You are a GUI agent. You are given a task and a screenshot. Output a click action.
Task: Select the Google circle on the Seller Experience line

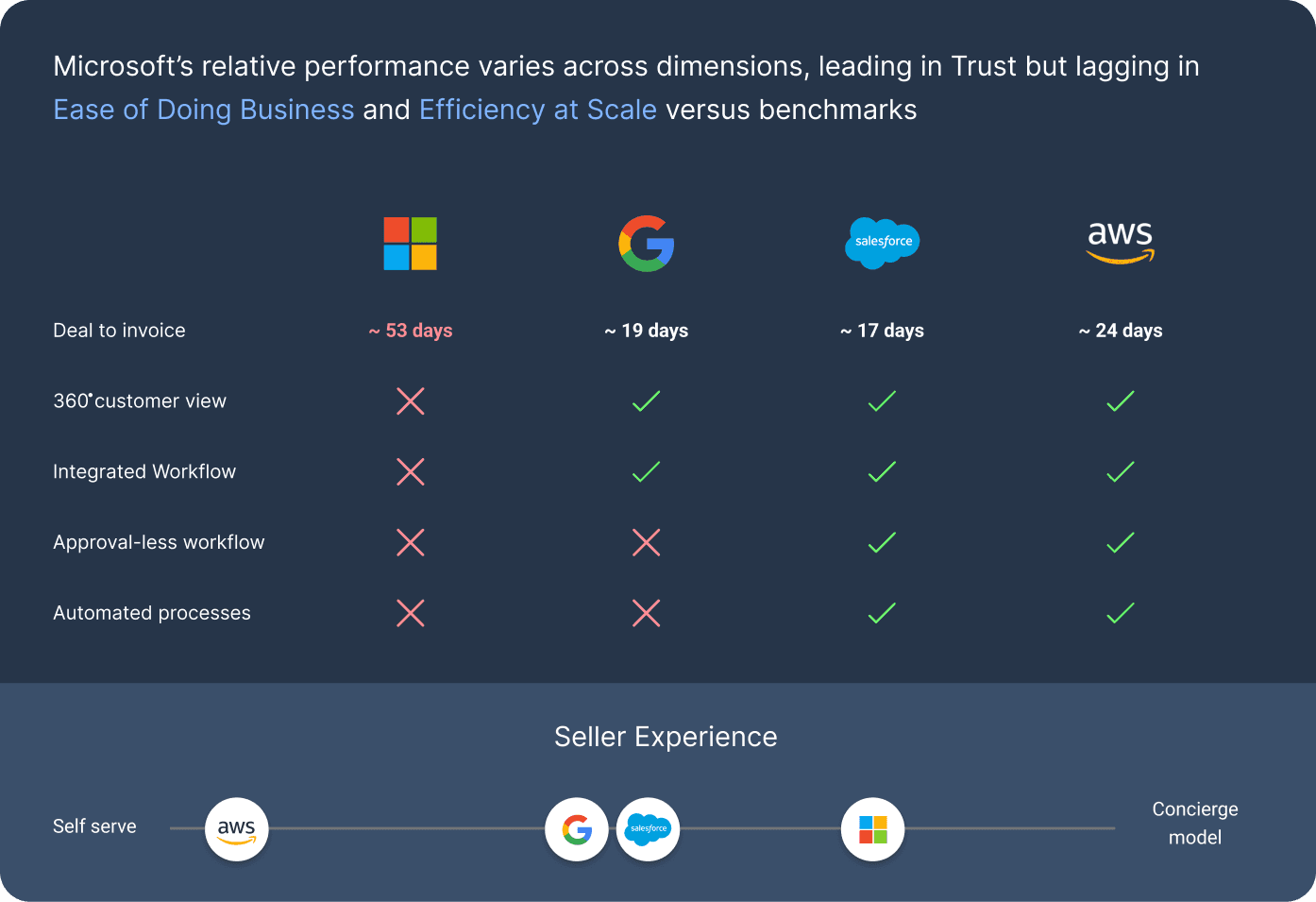pyautogui.click(x=577, y=829)
